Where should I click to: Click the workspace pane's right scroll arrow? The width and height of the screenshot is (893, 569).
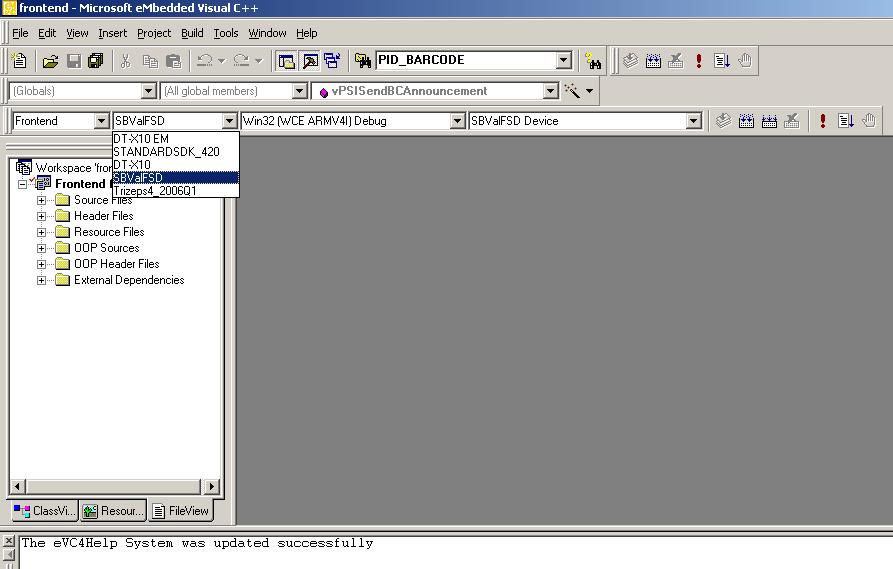point(212,487)
